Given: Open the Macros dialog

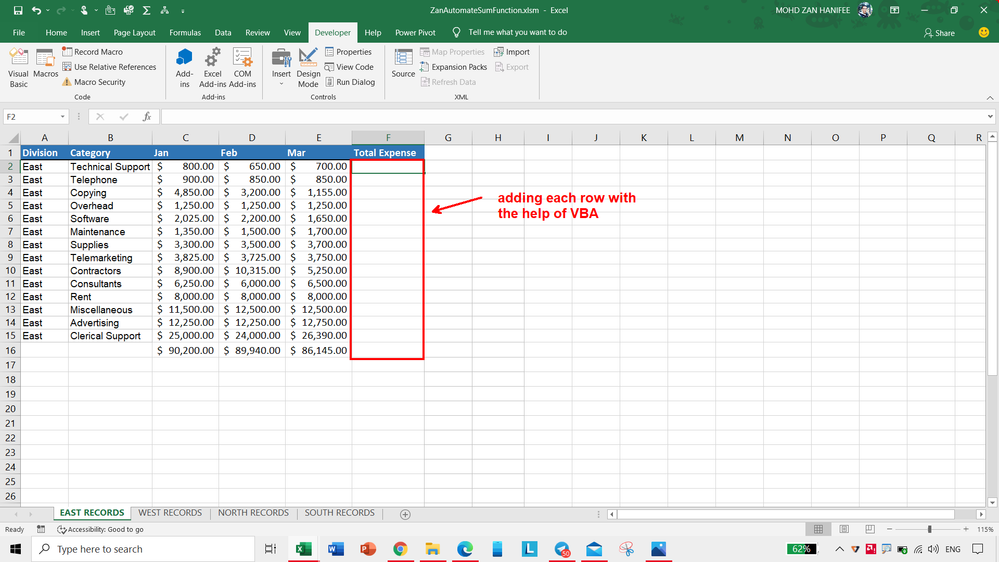Looking at the screenshot, I should (45, 64).
